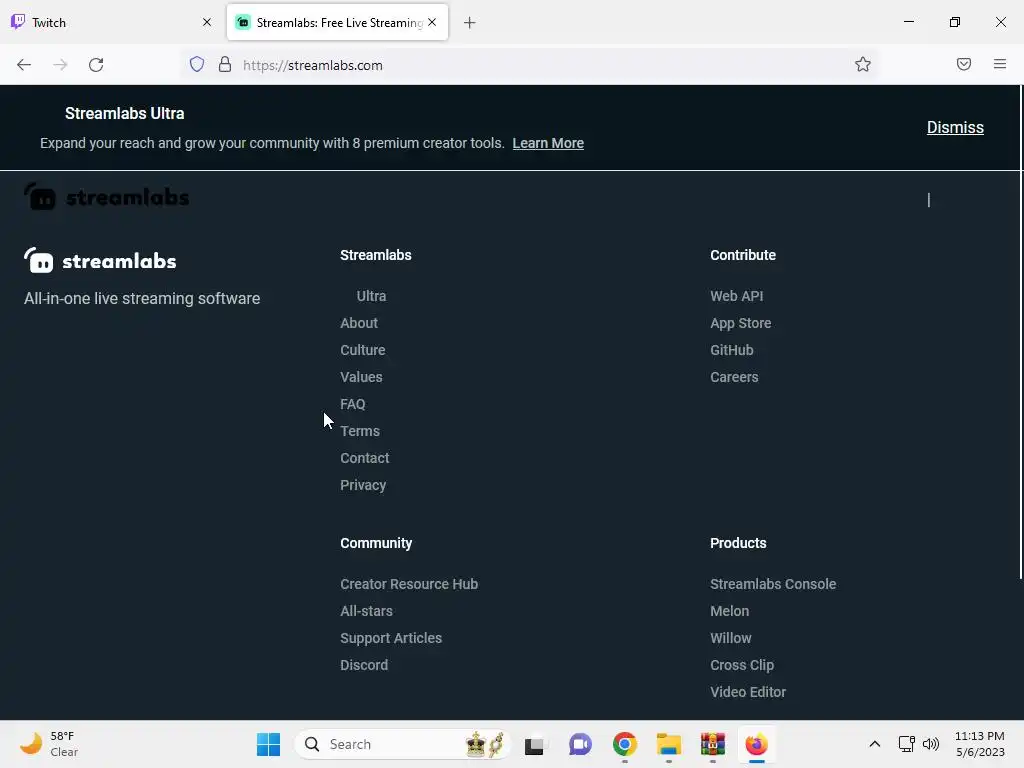Screen dimensions: 1024x768
Task: Open the Video Editor link
Action: click(748, 692)
